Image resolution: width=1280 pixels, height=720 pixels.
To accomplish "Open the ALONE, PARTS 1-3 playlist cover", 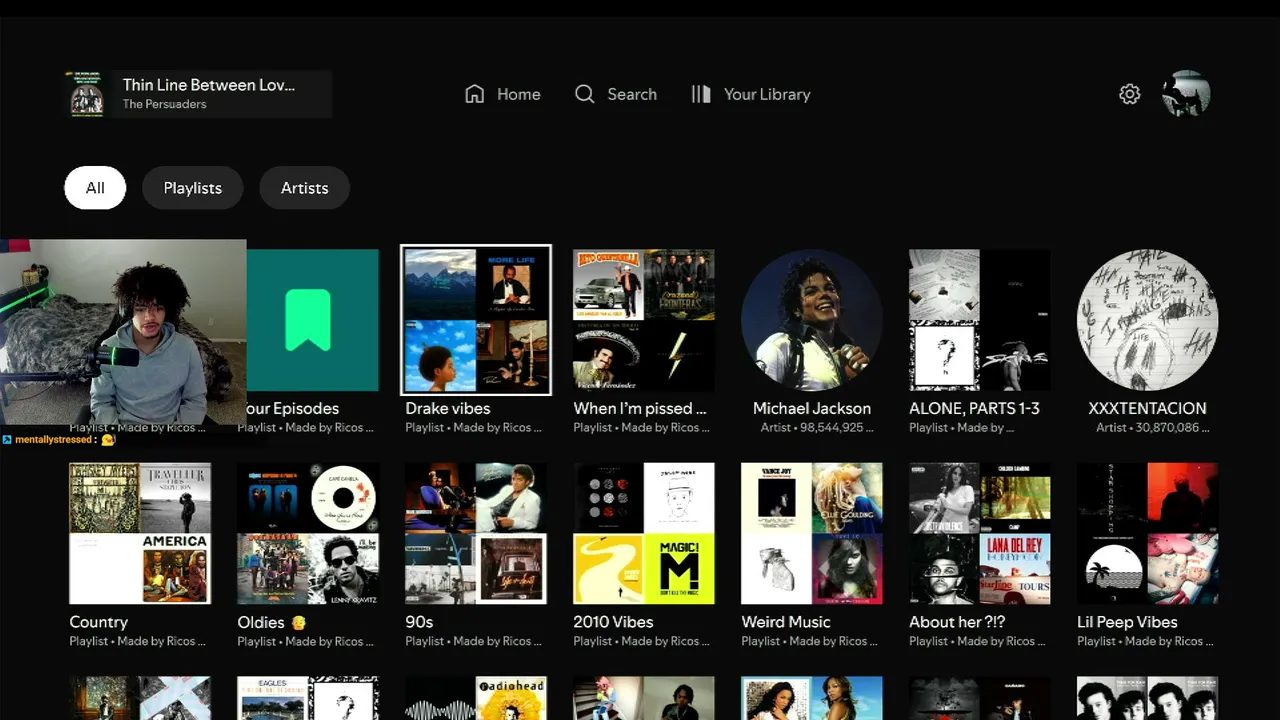I will 980,320.
